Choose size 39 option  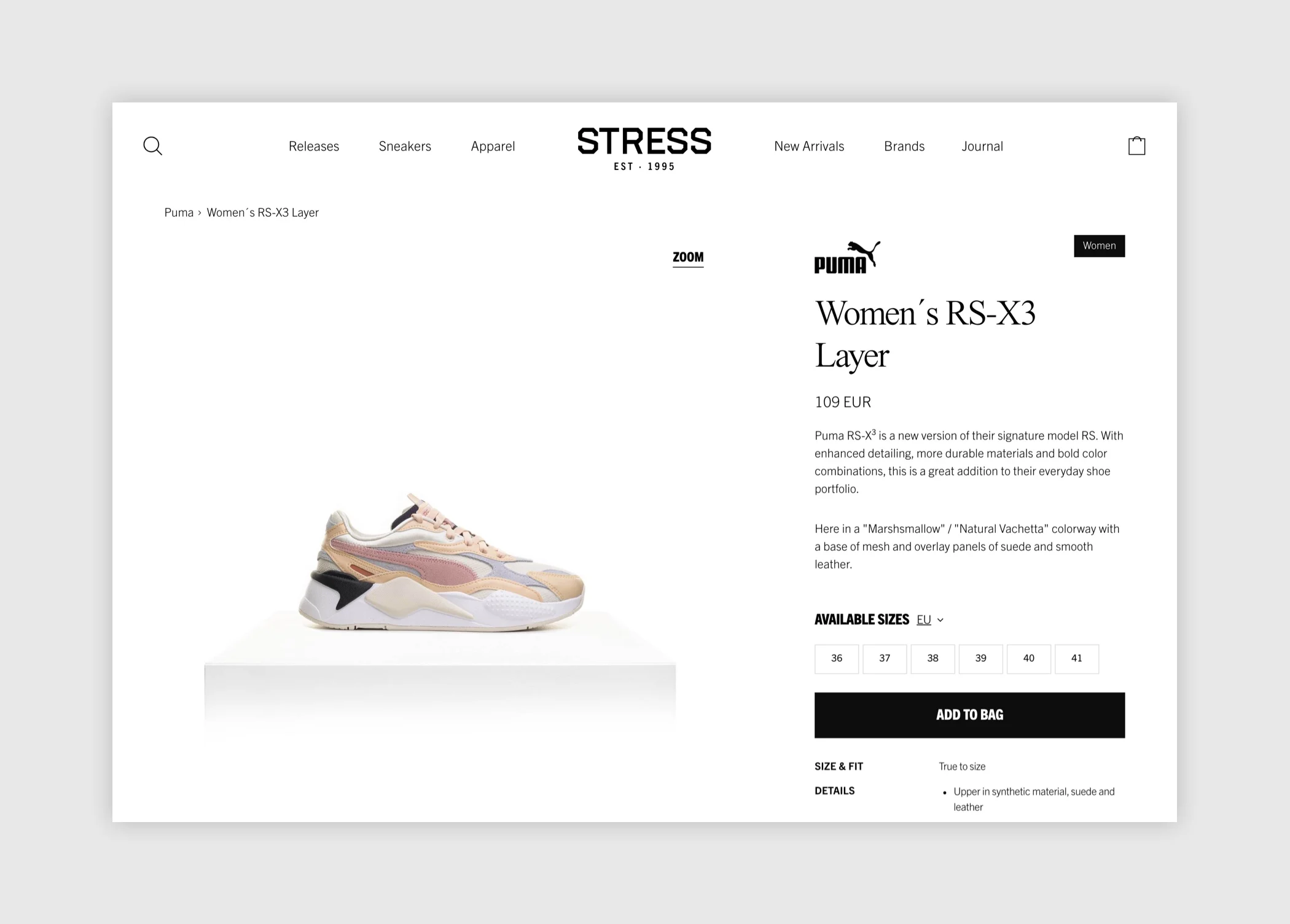[x=980, y=659]
